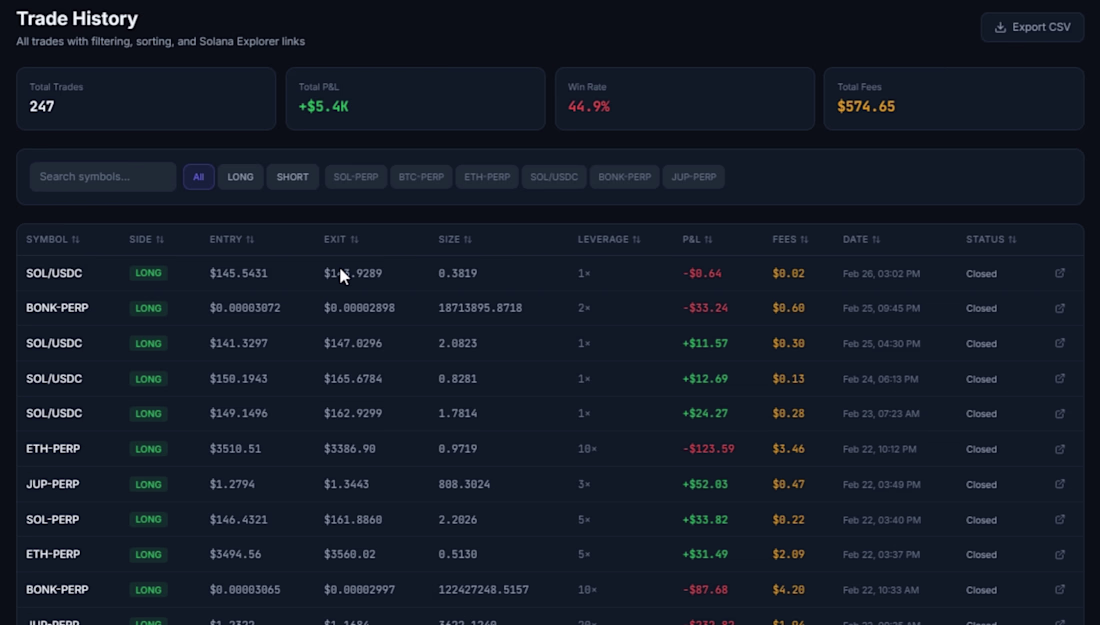Click the Win Rate 44.9% value
The width and height of the screenshot is (1100, 625).
pos(589,107)
